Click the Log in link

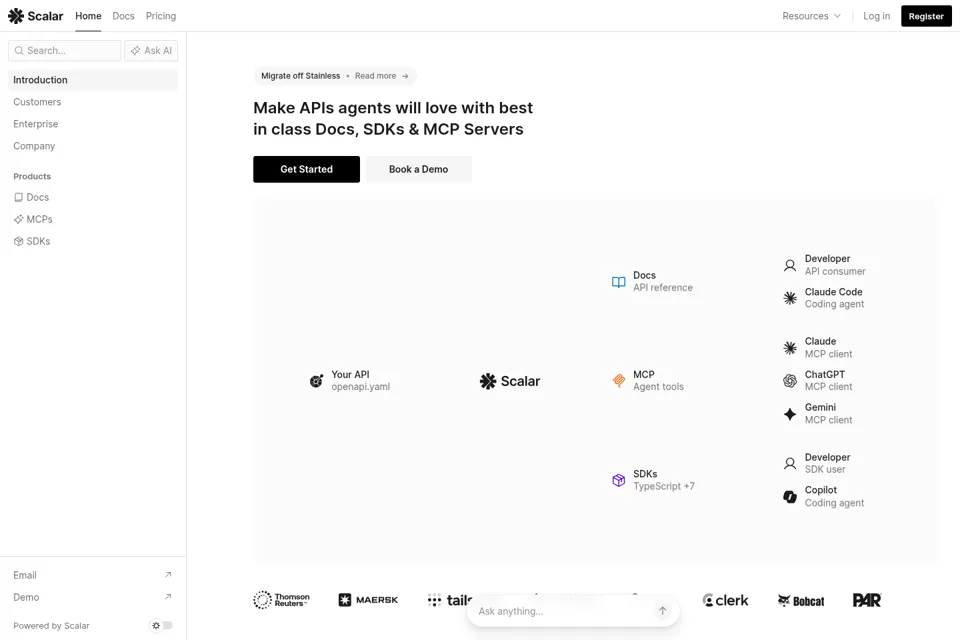click(876, 16)
